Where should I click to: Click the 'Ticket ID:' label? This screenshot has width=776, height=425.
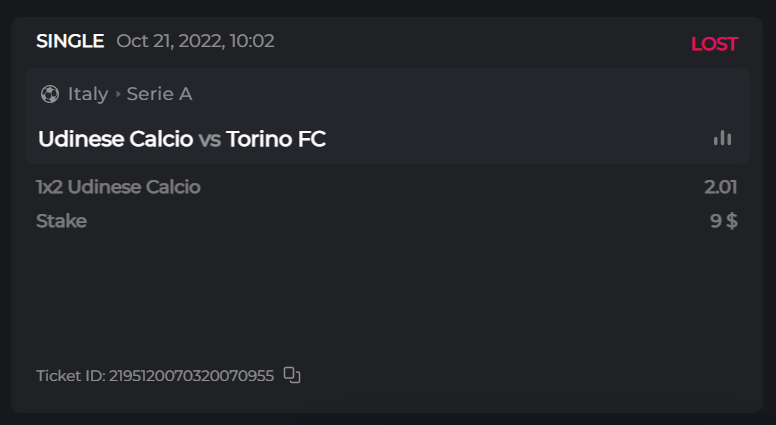click(70, 376)
